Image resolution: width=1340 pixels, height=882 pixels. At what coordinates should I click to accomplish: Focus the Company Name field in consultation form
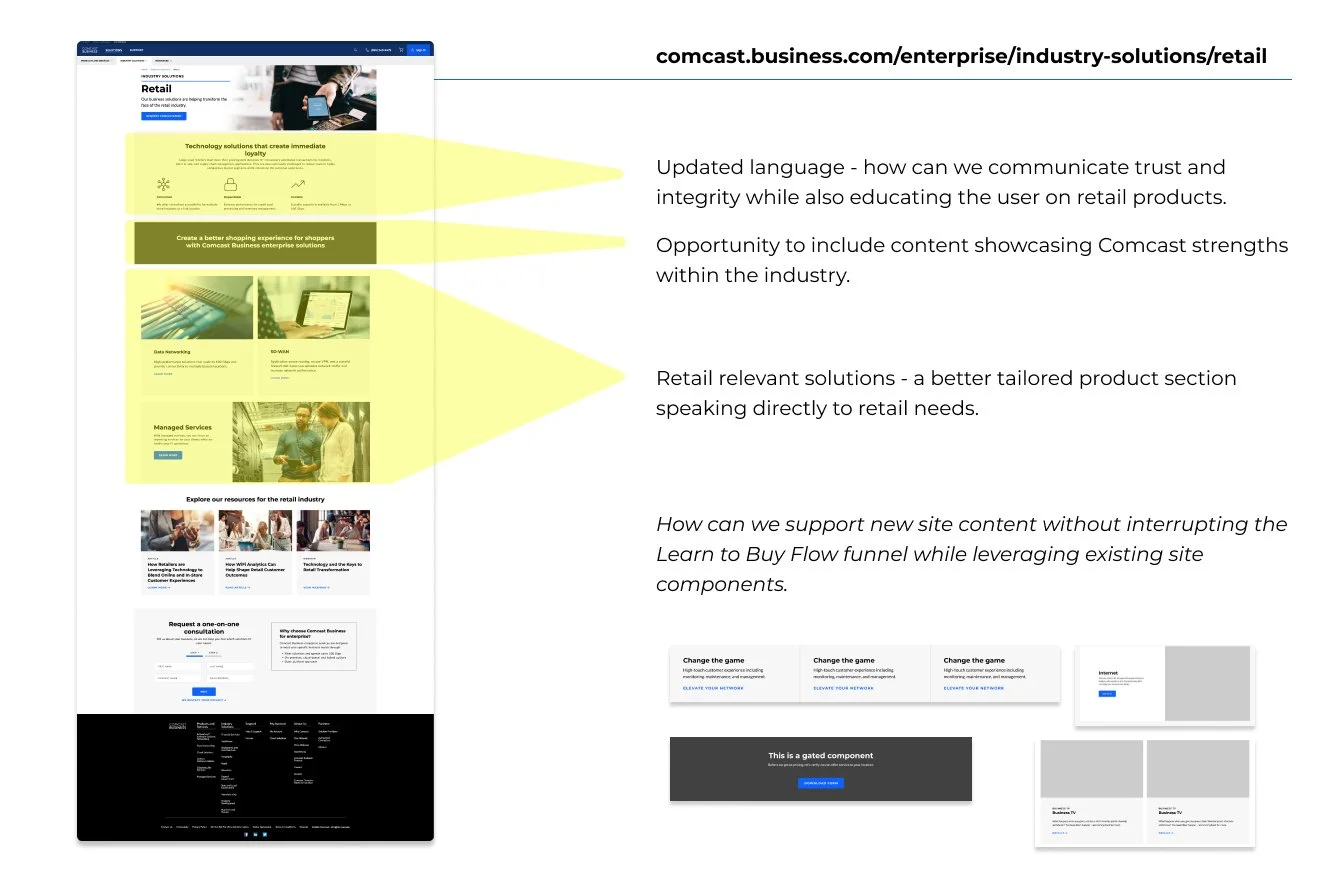[x=178, y=678]
